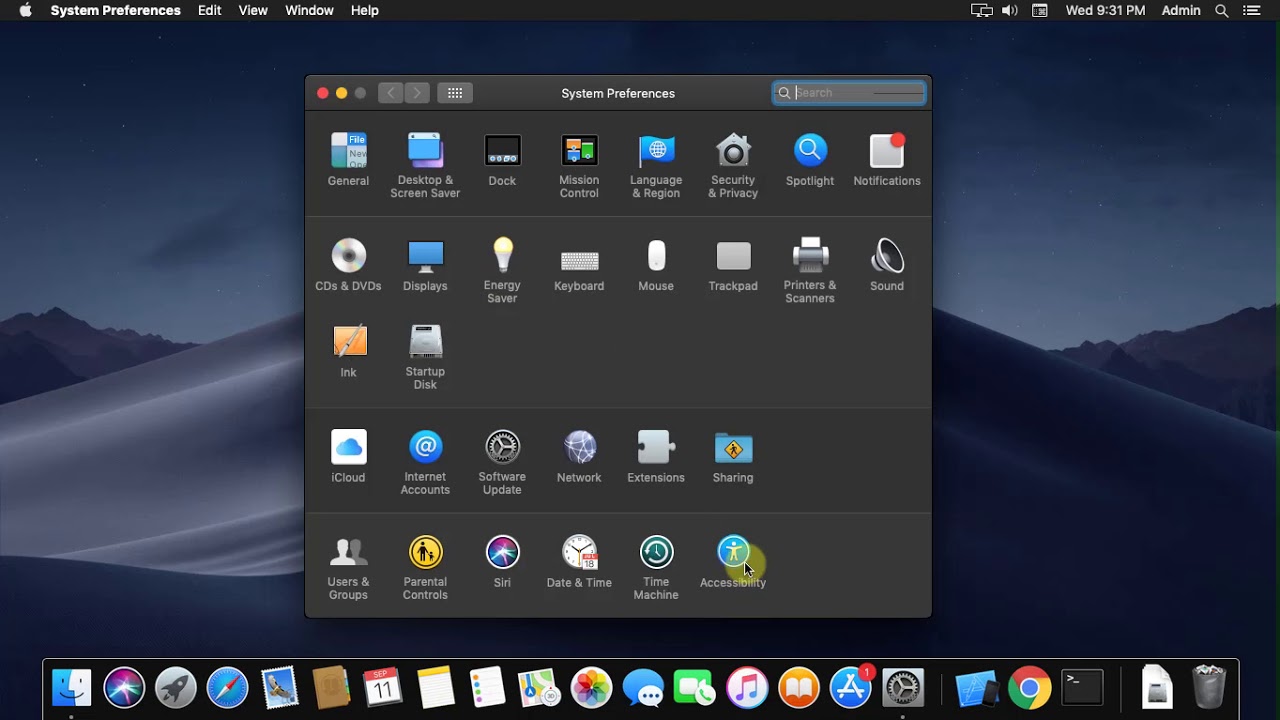Open Siri preferences
Image resolution: width=1280 pixels, height=720 pixels.
click(502, 562)
